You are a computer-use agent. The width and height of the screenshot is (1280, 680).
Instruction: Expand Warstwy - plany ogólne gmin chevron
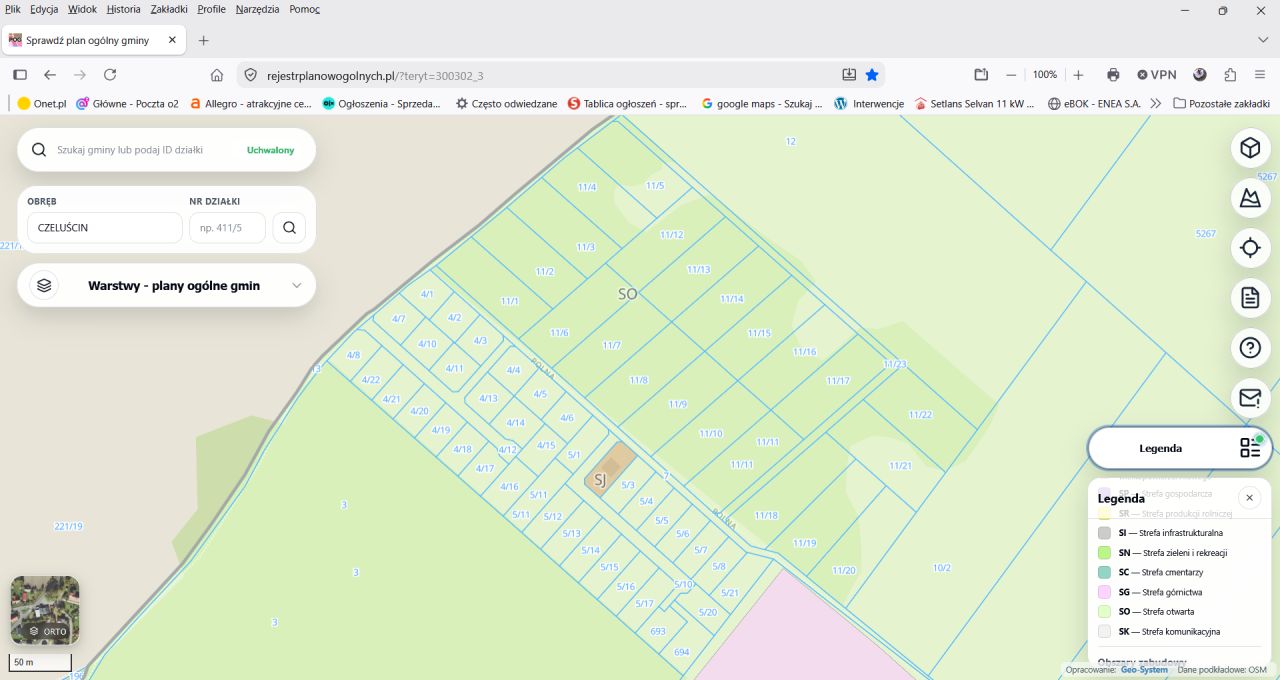coord(296,285)
